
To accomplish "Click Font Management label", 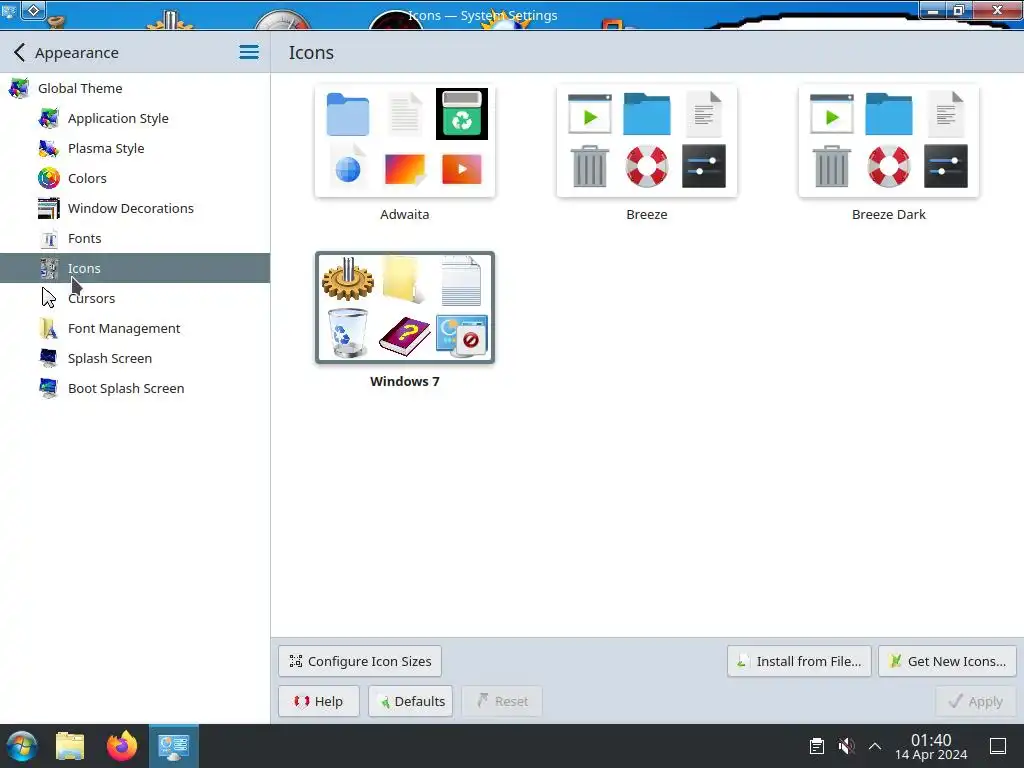I will pyautogui.click(x=124, y=328).
